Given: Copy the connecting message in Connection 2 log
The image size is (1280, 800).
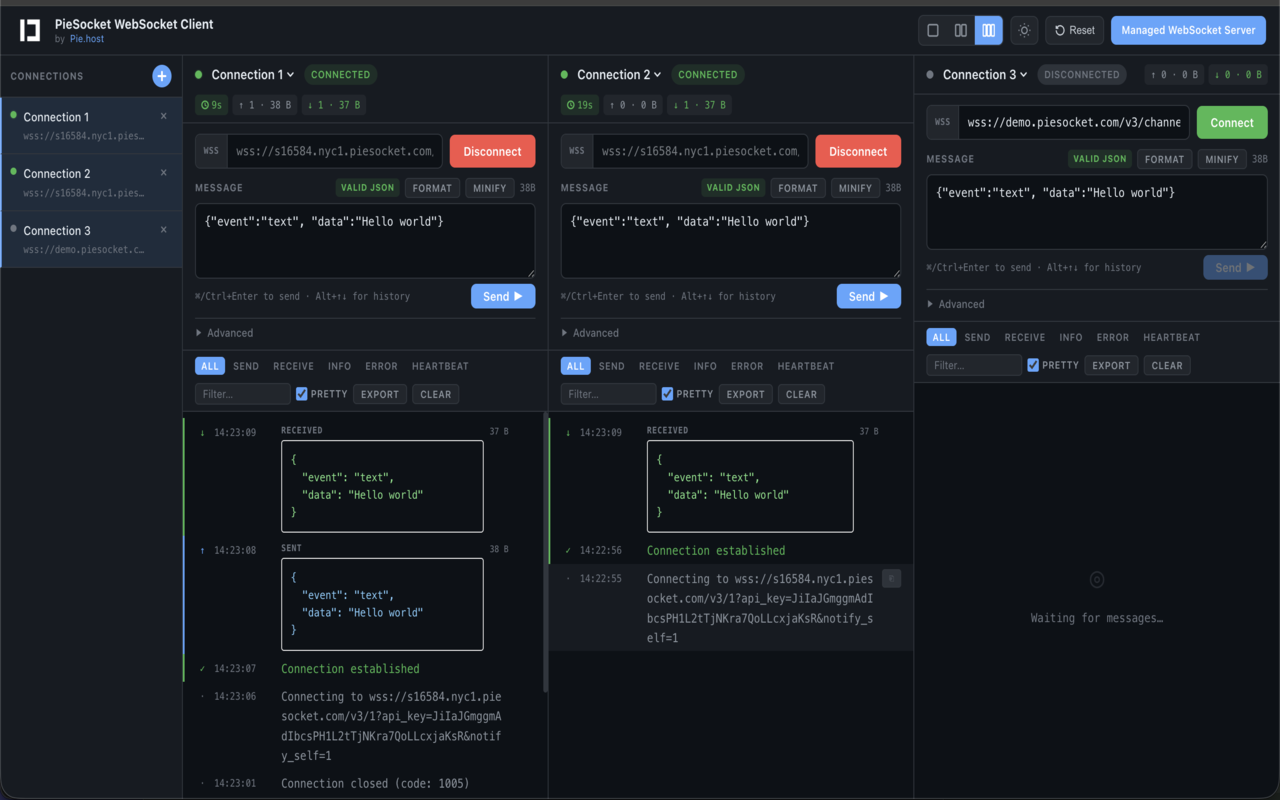Looking at the screenshot, I should pyautogui.click(x=892, y=578).
